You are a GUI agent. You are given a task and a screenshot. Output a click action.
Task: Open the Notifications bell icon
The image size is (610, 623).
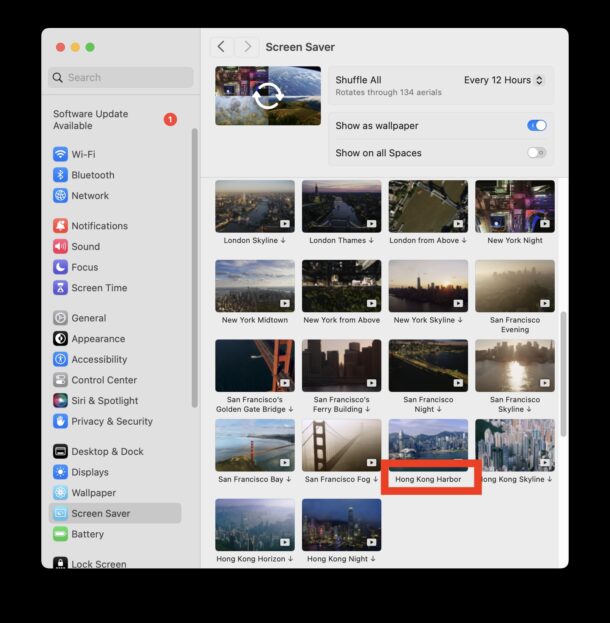61,226
